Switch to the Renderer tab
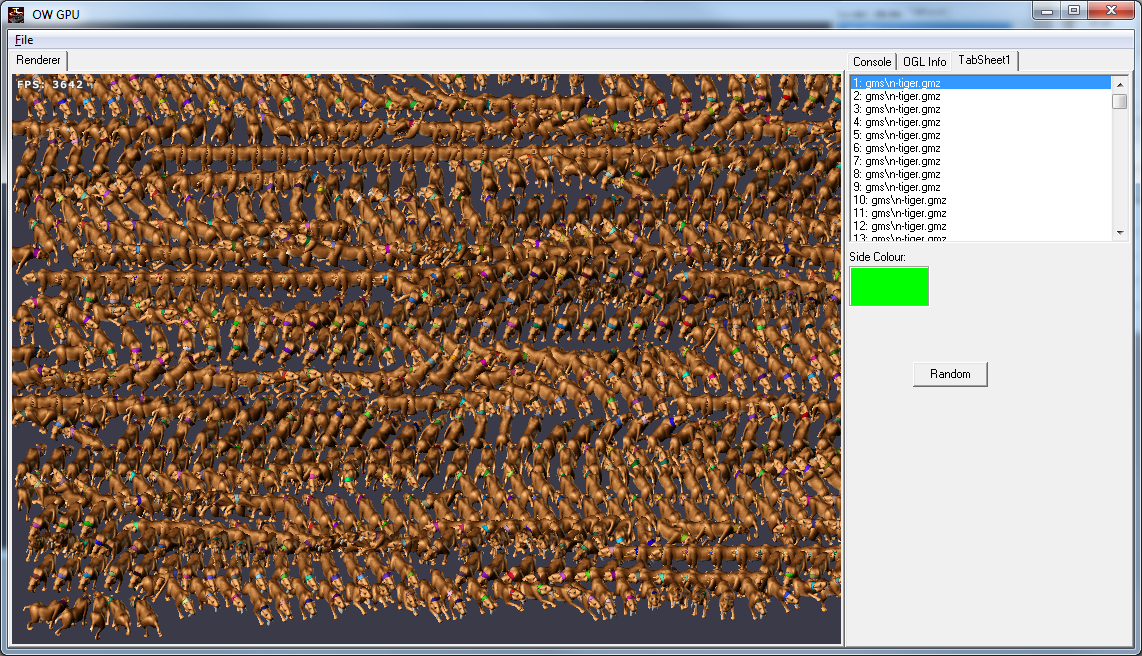 coord(39,60)
